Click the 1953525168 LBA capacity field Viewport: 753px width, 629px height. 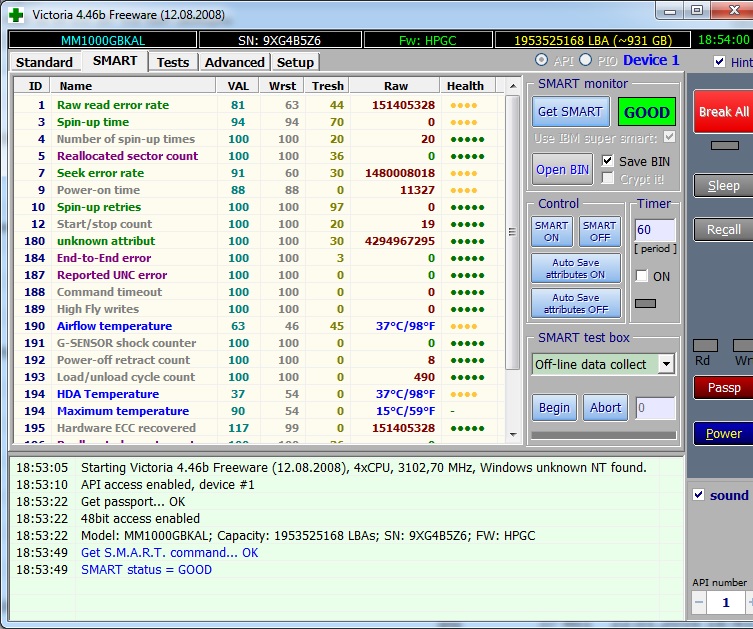pos(593,40)
